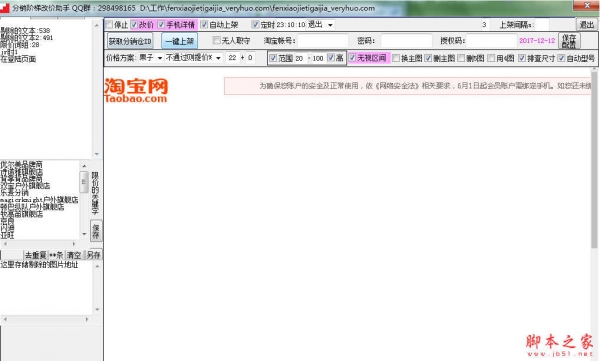Image resolution: width=600 pixels, height=361 pixels.
Task: Enable the 删5图 checkbox
Action: 461,58
